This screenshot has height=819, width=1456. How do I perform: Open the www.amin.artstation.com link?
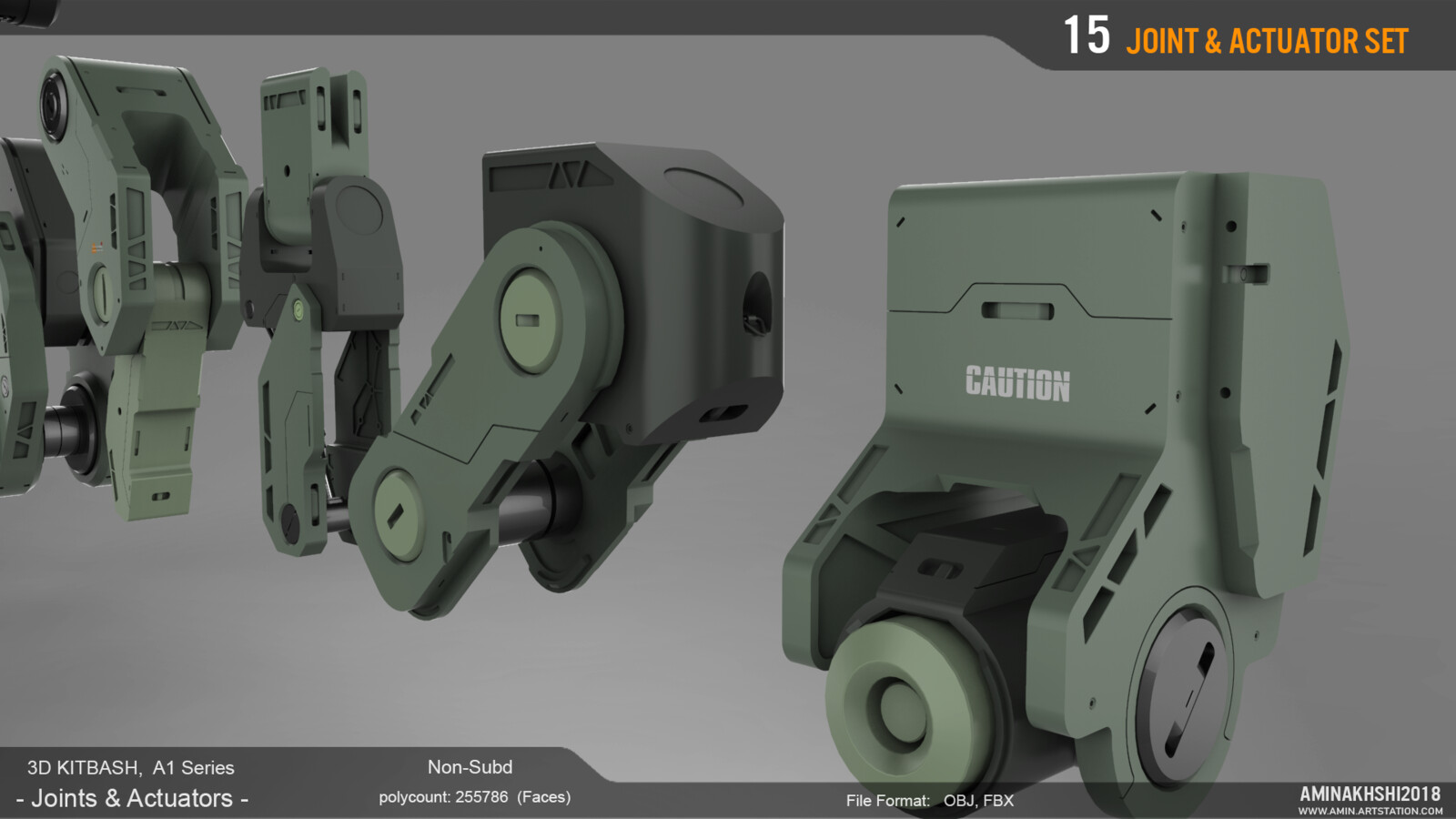[1370, 811]
